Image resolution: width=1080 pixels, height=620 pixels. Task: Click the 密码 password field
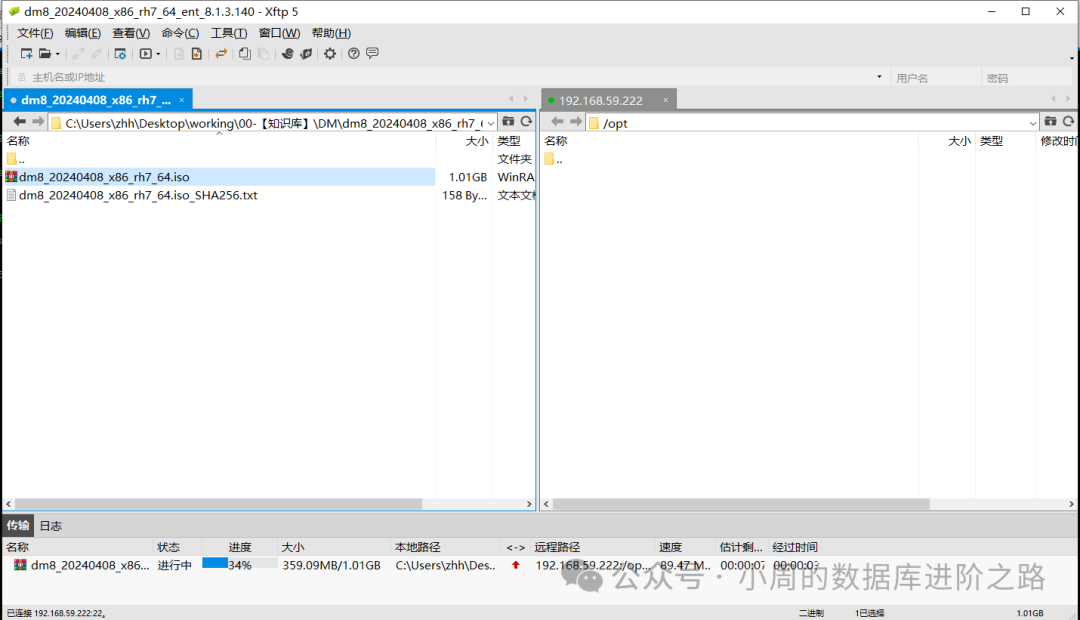(x=1026, y=78)
